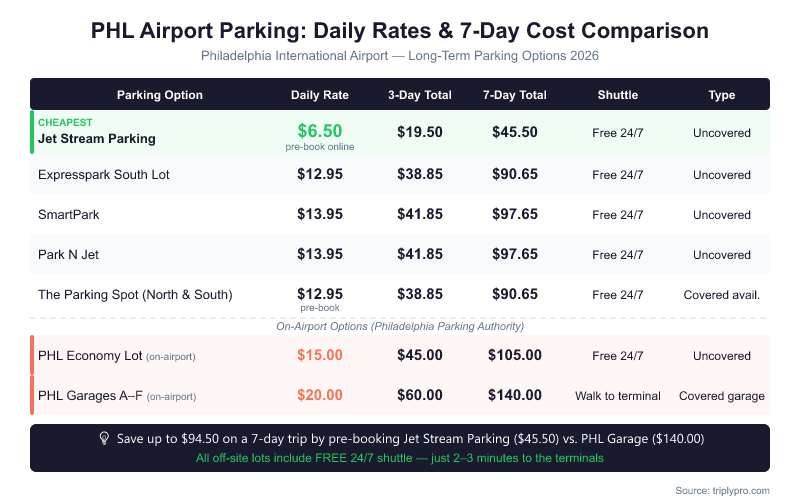The height and width of the screenshot is (500, 800).
Task: Click the Park N Jet name
Action: coord(68,255)
